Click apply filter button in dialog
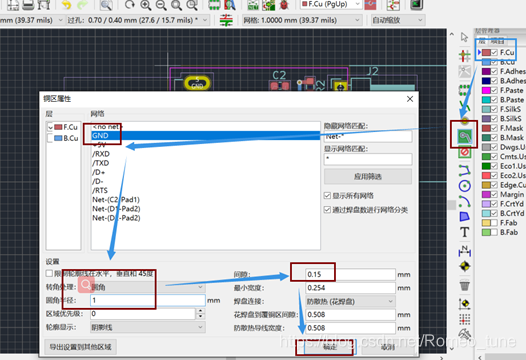The width and height of the screenshot is (526, 360). 368,176
